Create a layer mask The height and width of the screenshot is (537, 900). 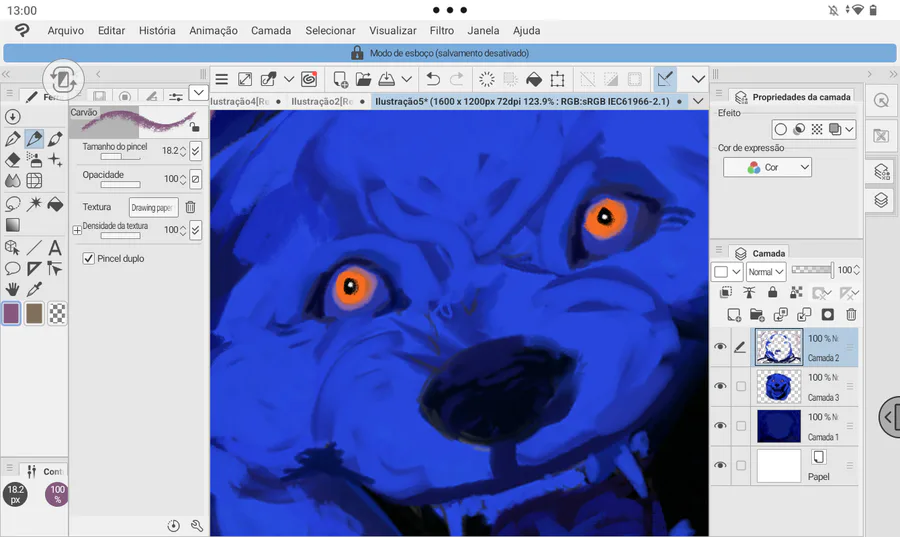click(x=828, y=314)
